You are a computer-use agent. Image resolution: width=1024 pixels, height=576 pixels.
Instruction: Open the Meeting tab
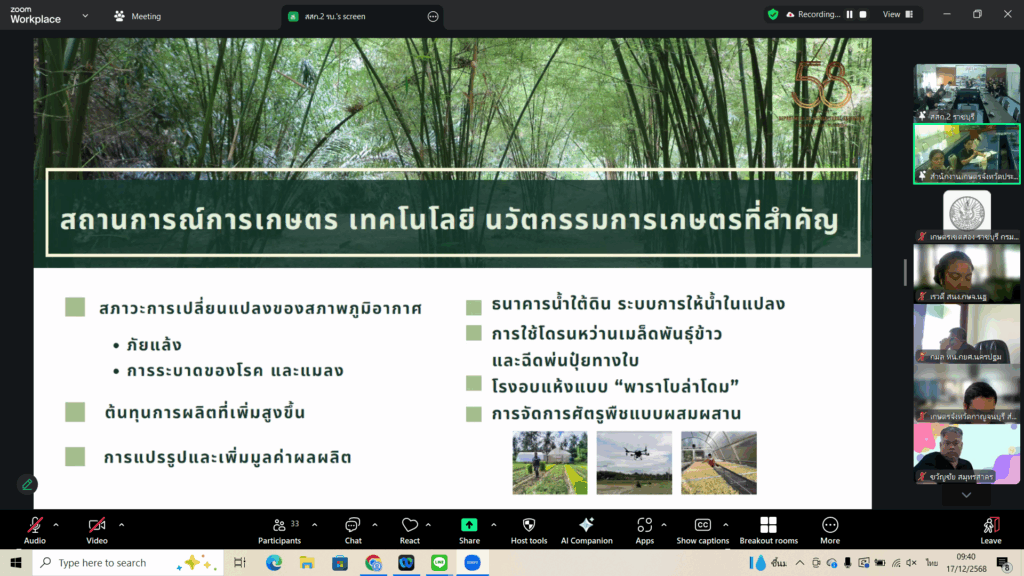coord(138,16)
